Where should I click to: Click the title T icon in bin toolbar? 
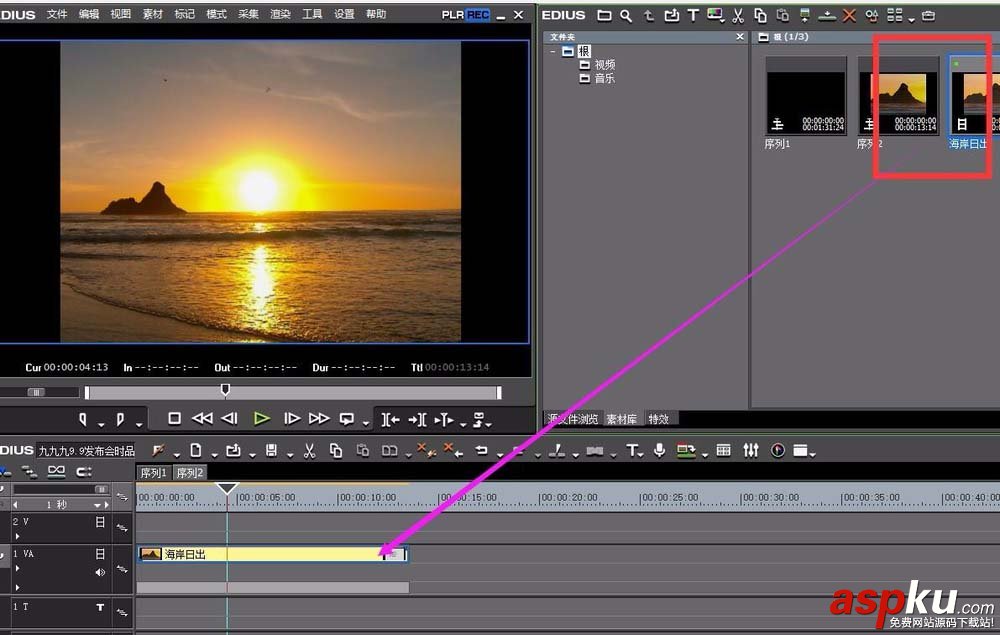693,15
